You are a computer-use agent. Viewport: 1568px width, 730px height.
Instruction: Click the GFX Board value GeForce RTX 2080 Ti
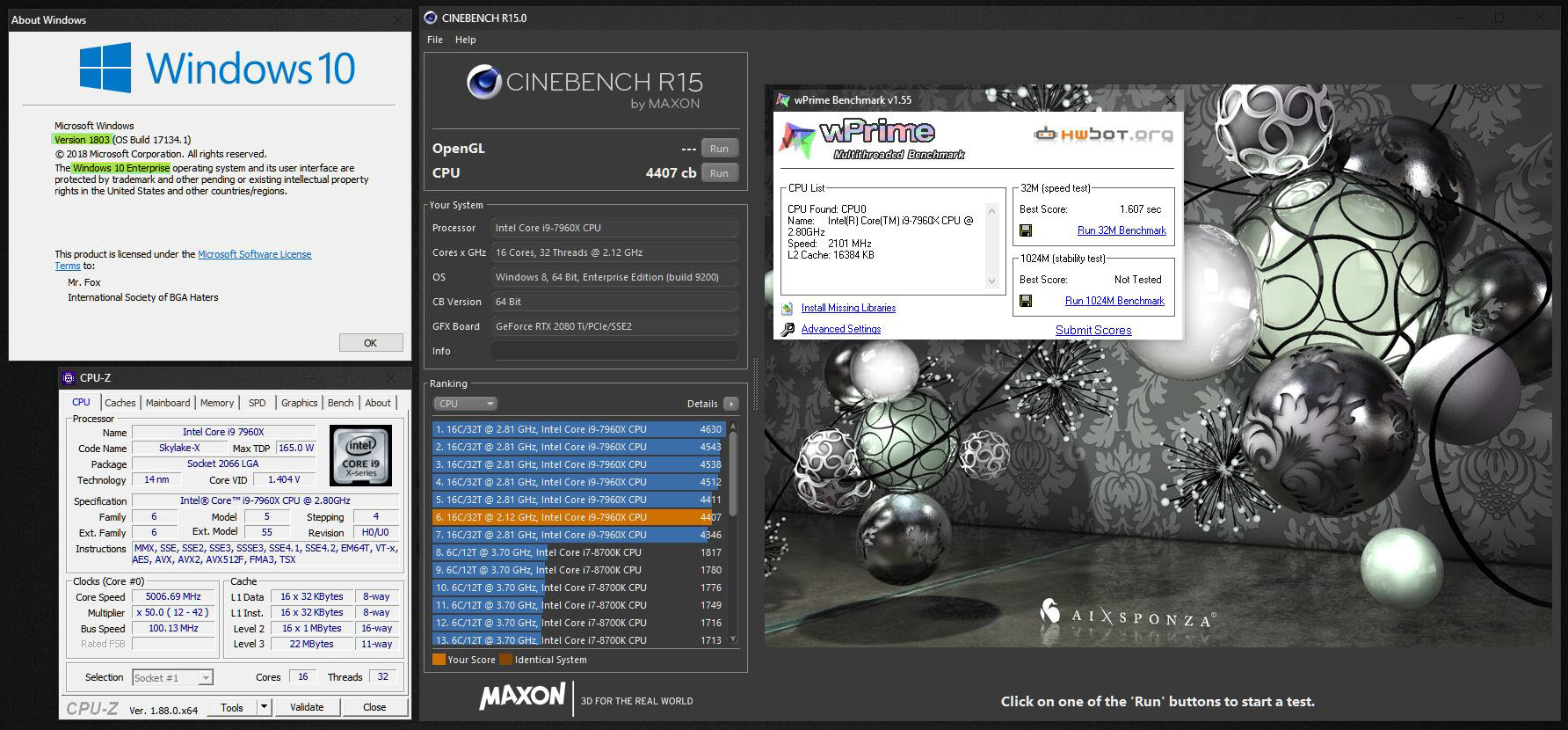click(613, 326)
